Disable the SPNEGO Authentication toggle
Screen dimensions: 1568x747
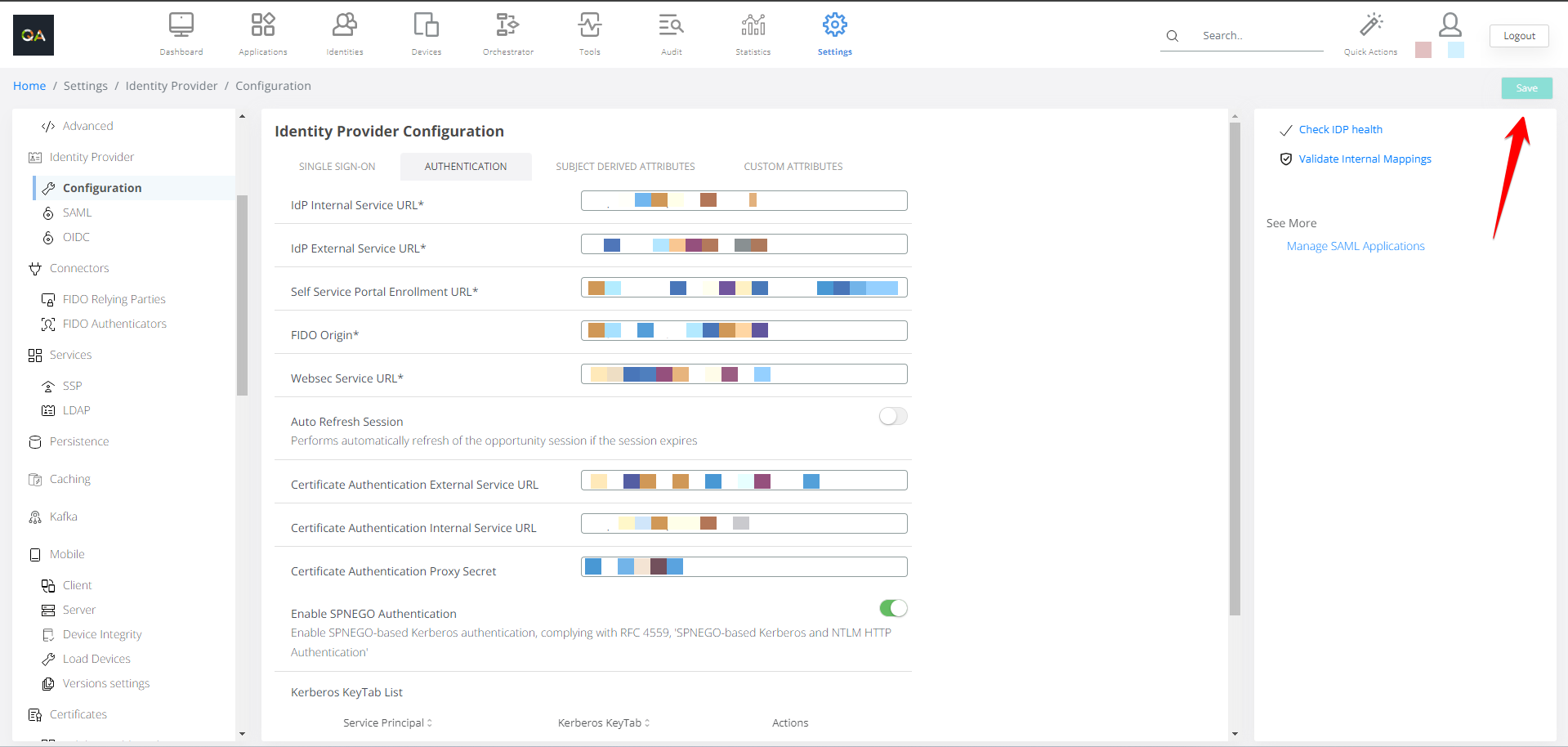[x=892, y=609]
